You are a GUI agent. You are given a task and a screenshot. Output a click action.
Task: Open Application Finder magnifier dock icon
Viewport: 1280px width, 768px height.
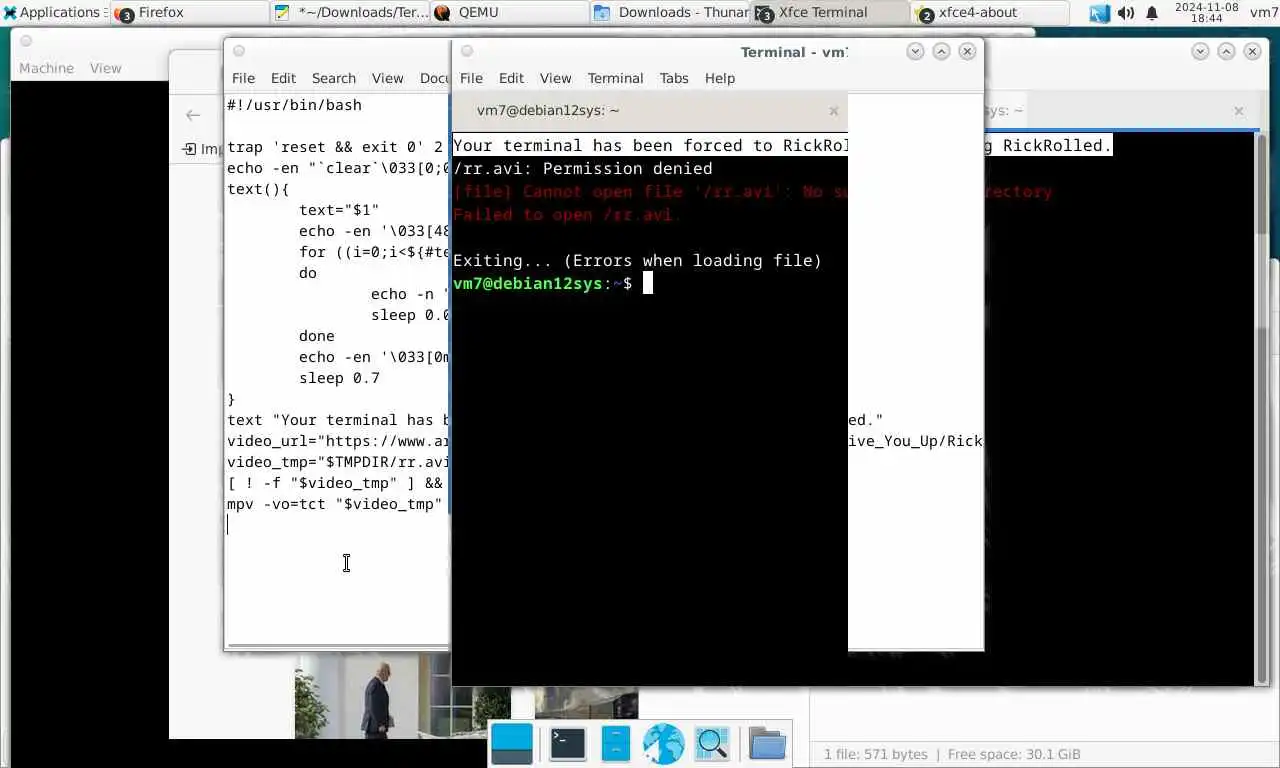[712, 743]
